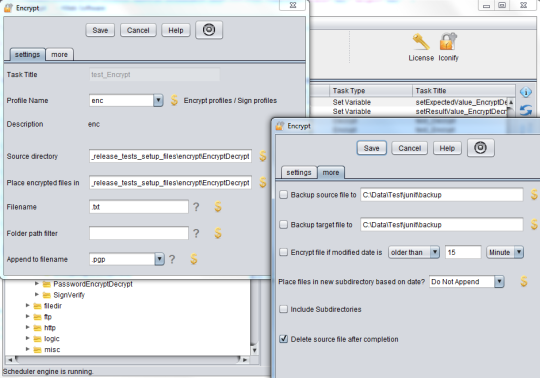540x378 pixels.
Task: Switch to more tab in left Encrypt dialog
Action: pyautogui.click(x=59, y=54)
